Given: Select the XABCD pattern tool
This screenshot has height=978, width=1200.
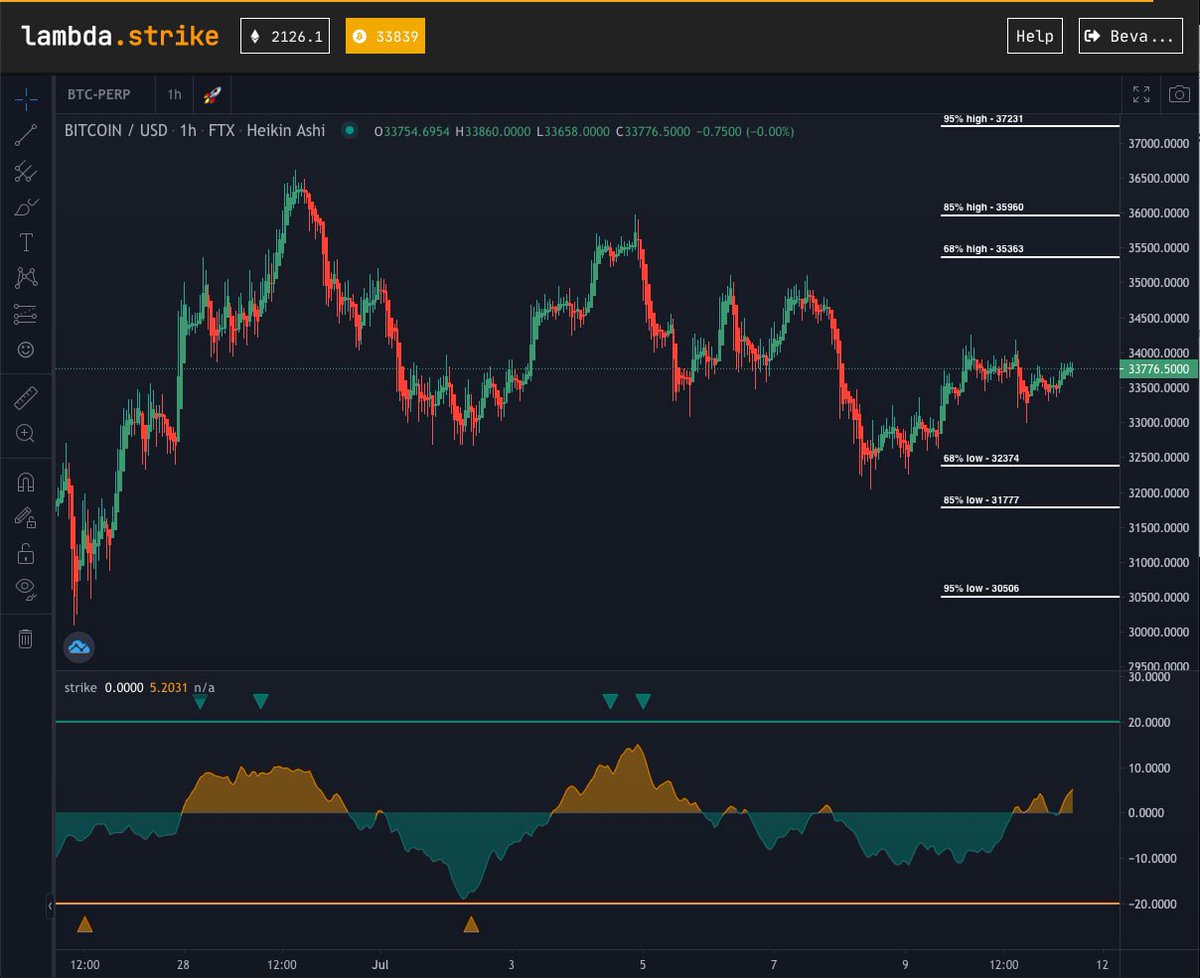Looking at the screenshot, I should point(26,277).
